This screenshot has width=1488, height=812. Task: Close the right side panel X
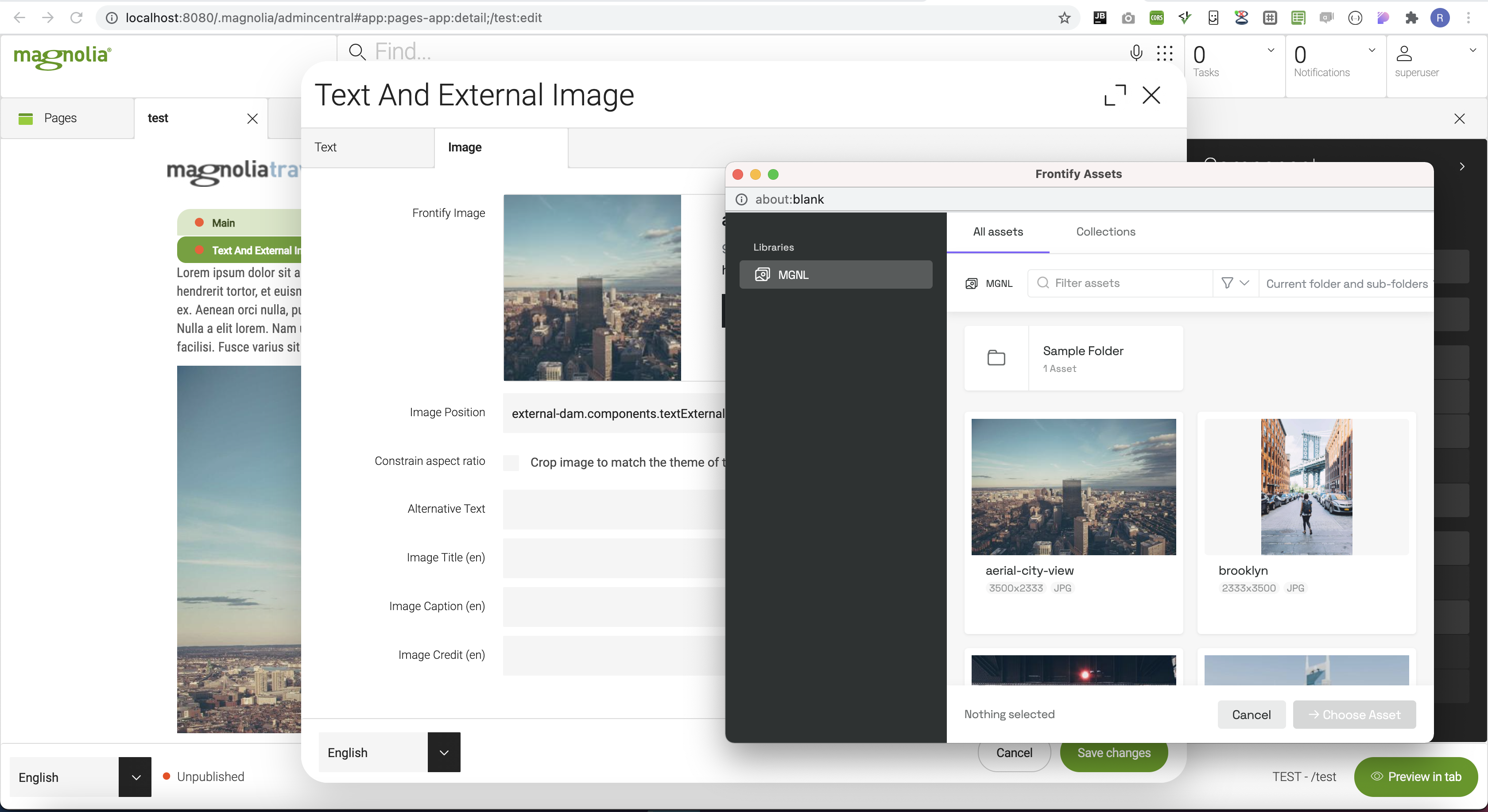[1459, 118]
